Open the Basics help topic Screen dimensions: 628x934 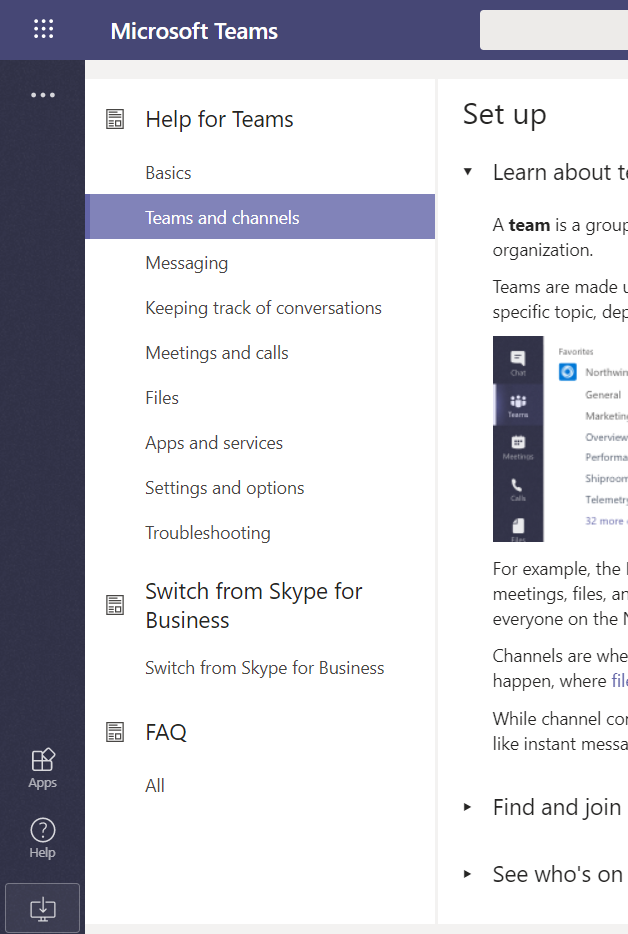click(x=168, y=172)
